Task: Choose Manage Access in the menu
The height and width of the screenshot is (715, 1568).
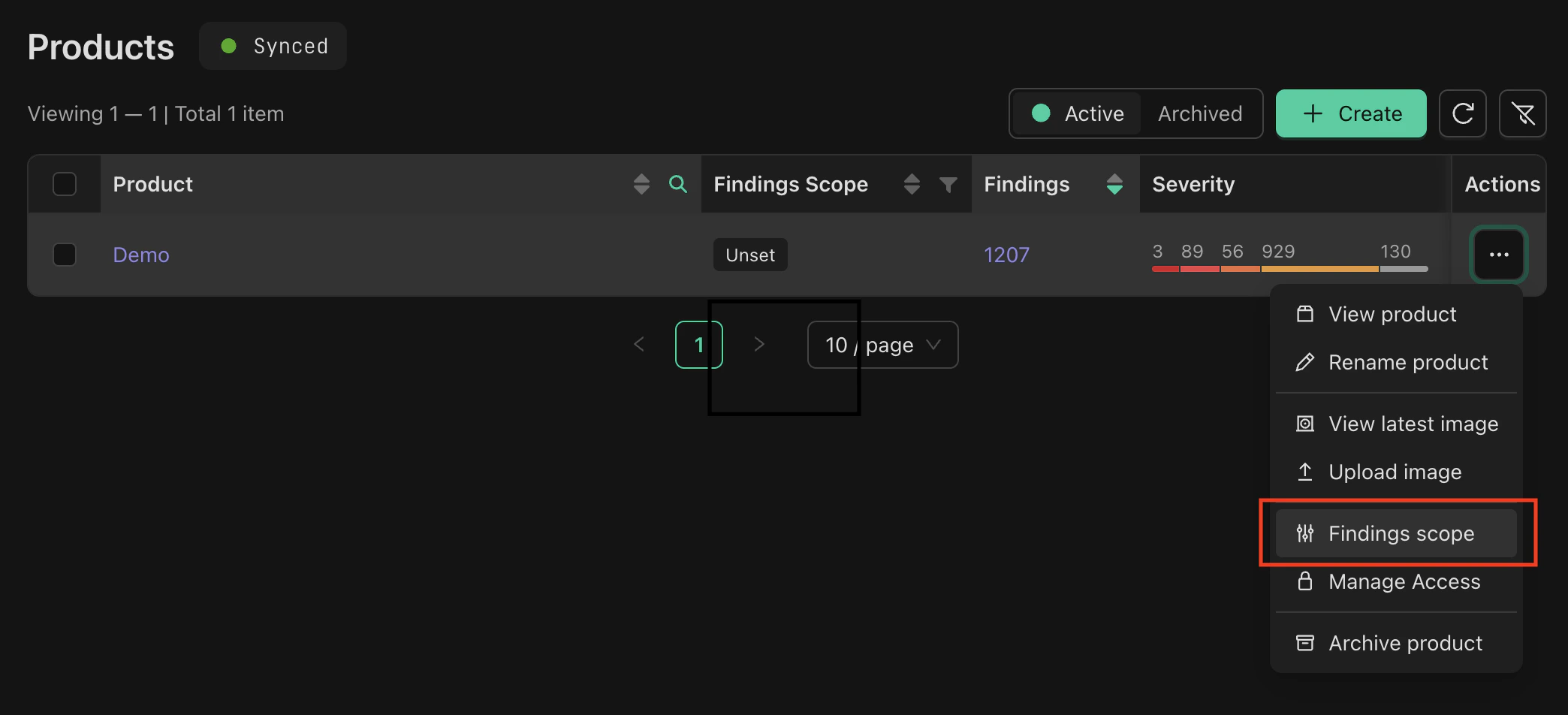Action: click(x=1404, y=581)
